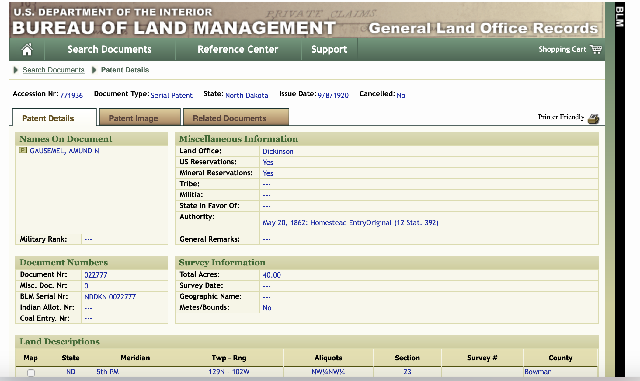Click the accession number value 771936
Image resolution: width=640 pixels, height=381 pixels.
click(71, 95)
